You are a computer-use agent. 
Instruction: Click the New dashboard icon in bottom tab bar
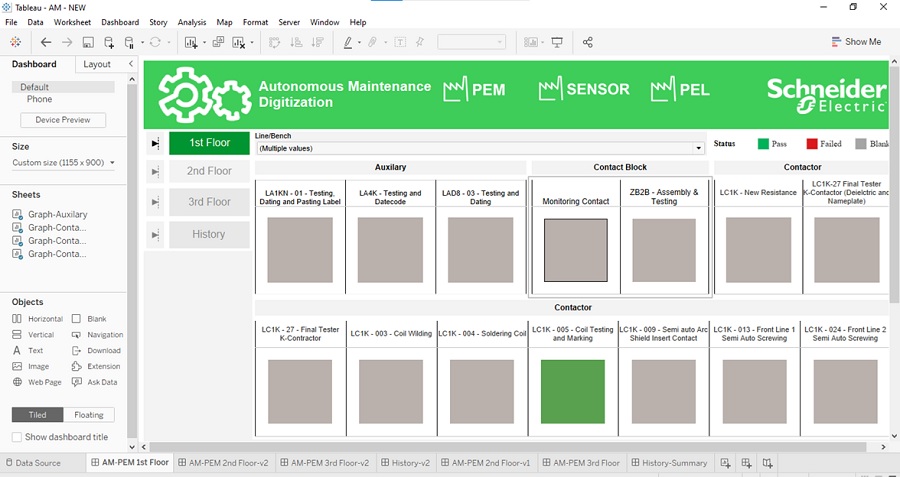coord(746,462)
